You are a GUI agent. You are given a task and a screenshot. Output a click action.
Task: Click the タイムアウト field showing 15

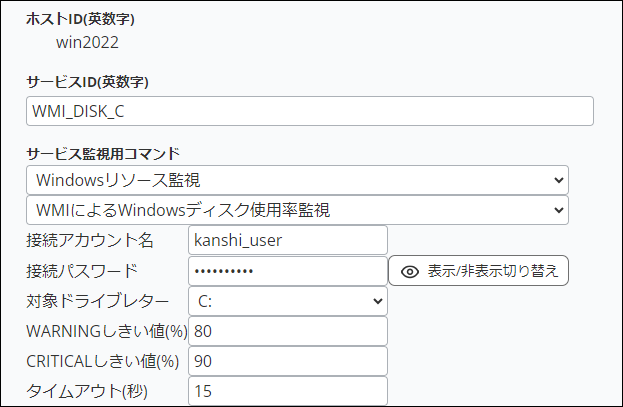[287, 391]
